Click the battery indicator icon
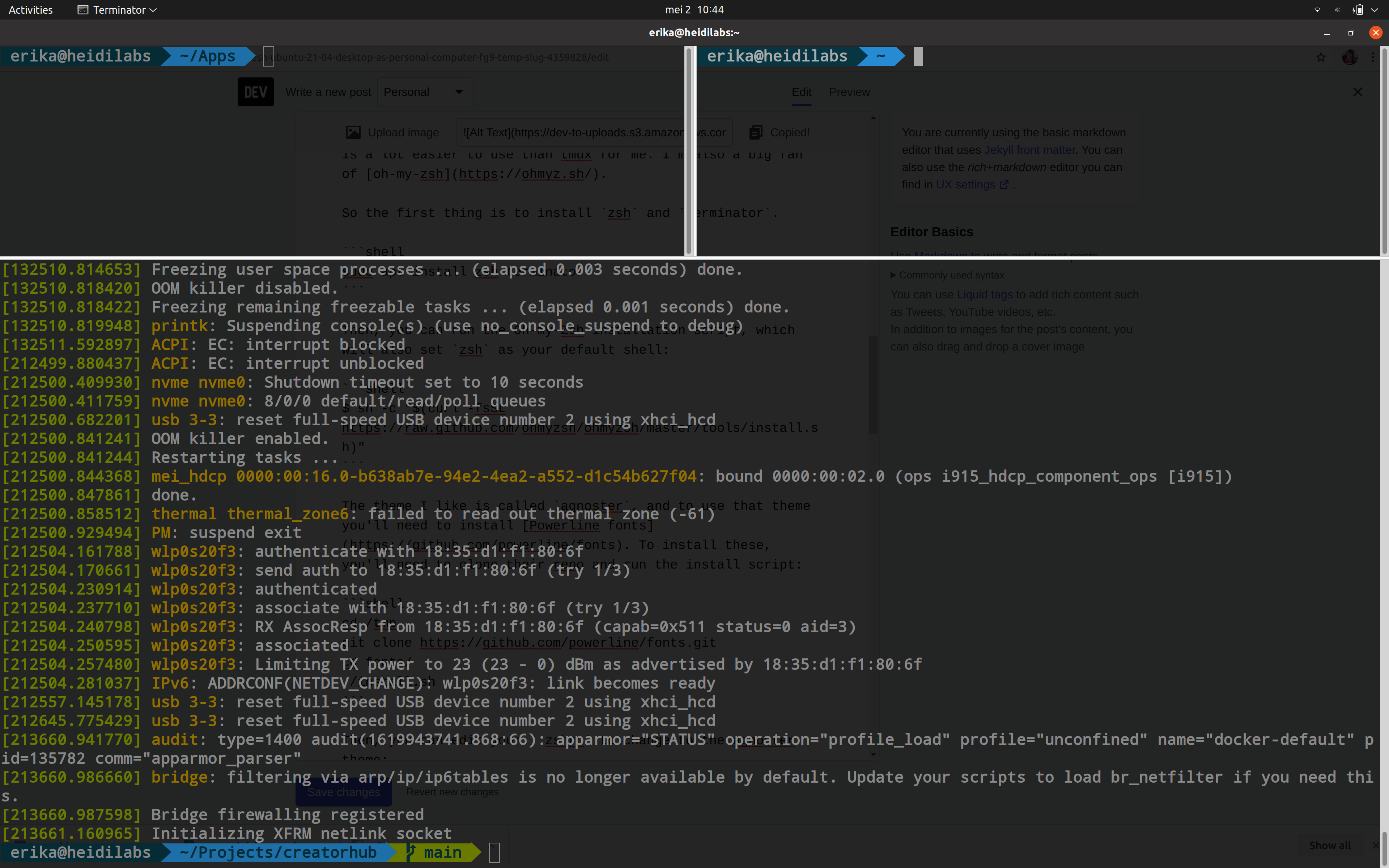The height and width of the screenshot is (868, 1389). pyautogui.click(x=1358, y=10)
